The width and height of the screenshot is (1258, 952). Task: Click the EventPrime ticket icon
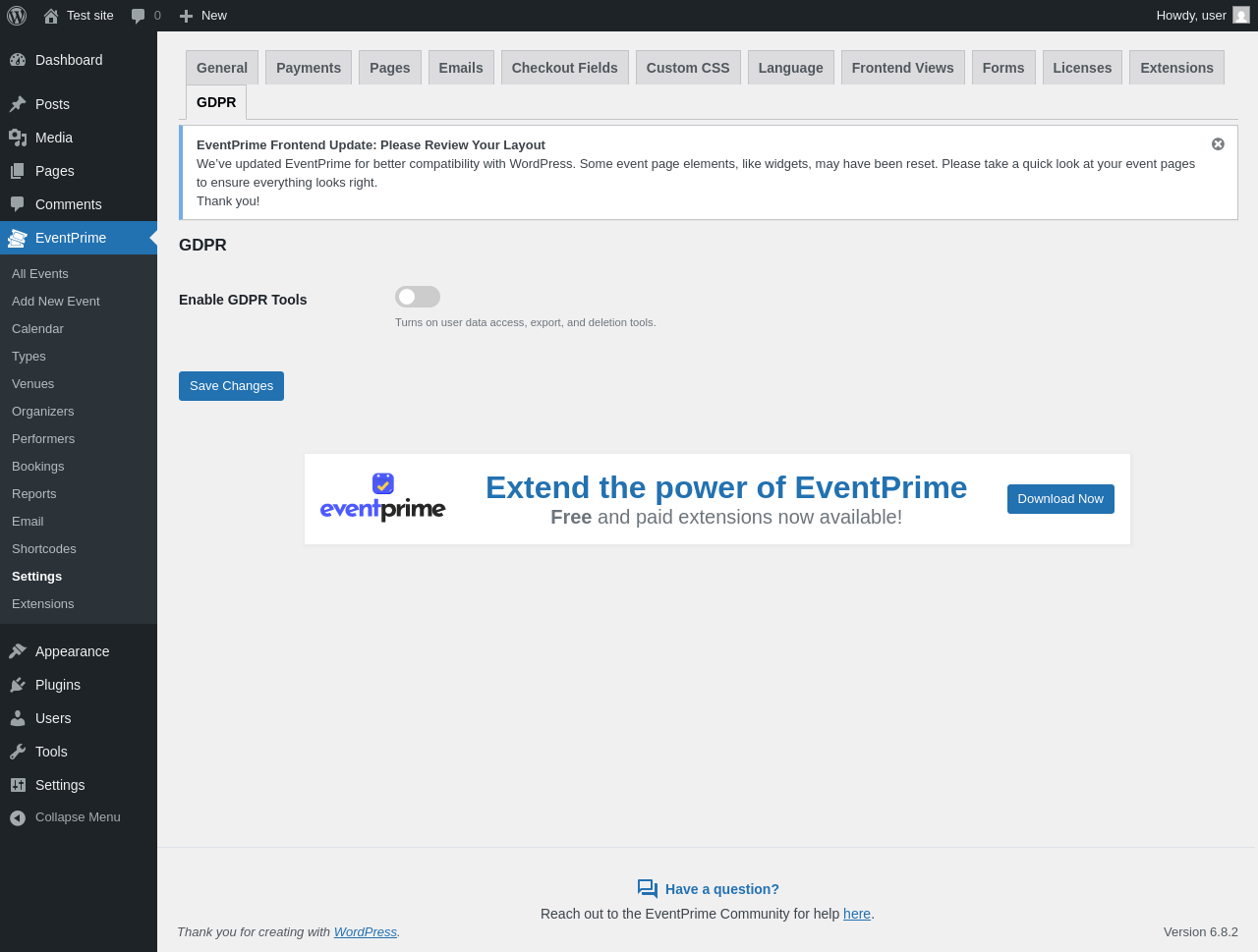tap(18, 238)
